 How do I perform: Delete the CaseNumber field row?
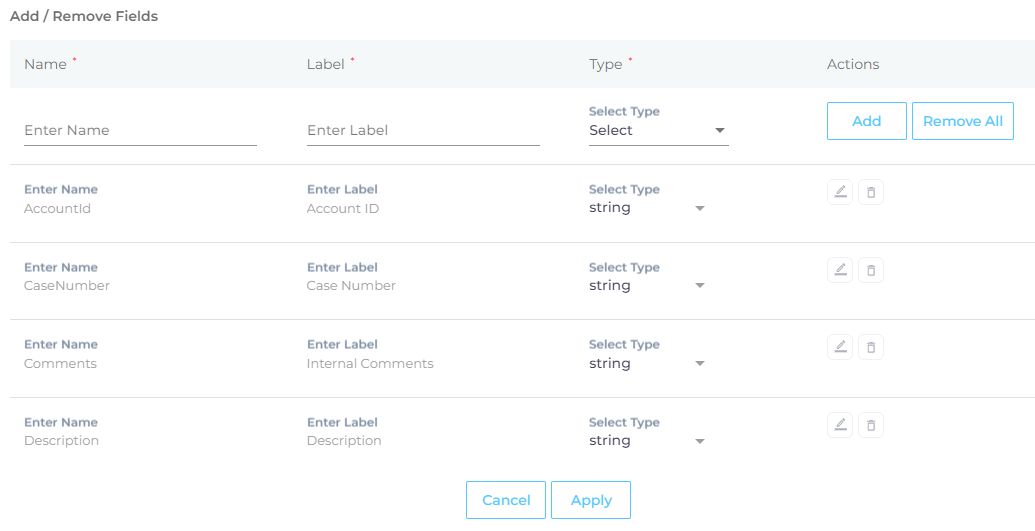click(871, 270)
